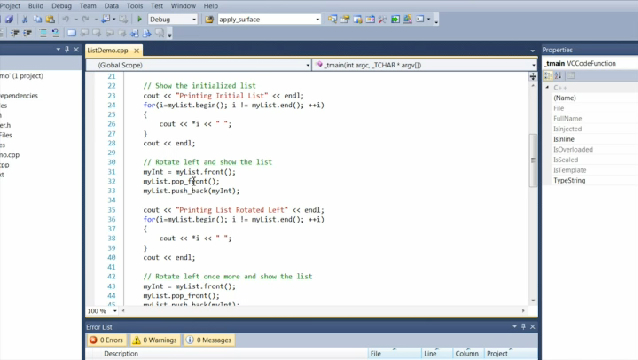Toggle Categorized view in Properties
Viewport: 638px width, 360px height.
point(548,76)
